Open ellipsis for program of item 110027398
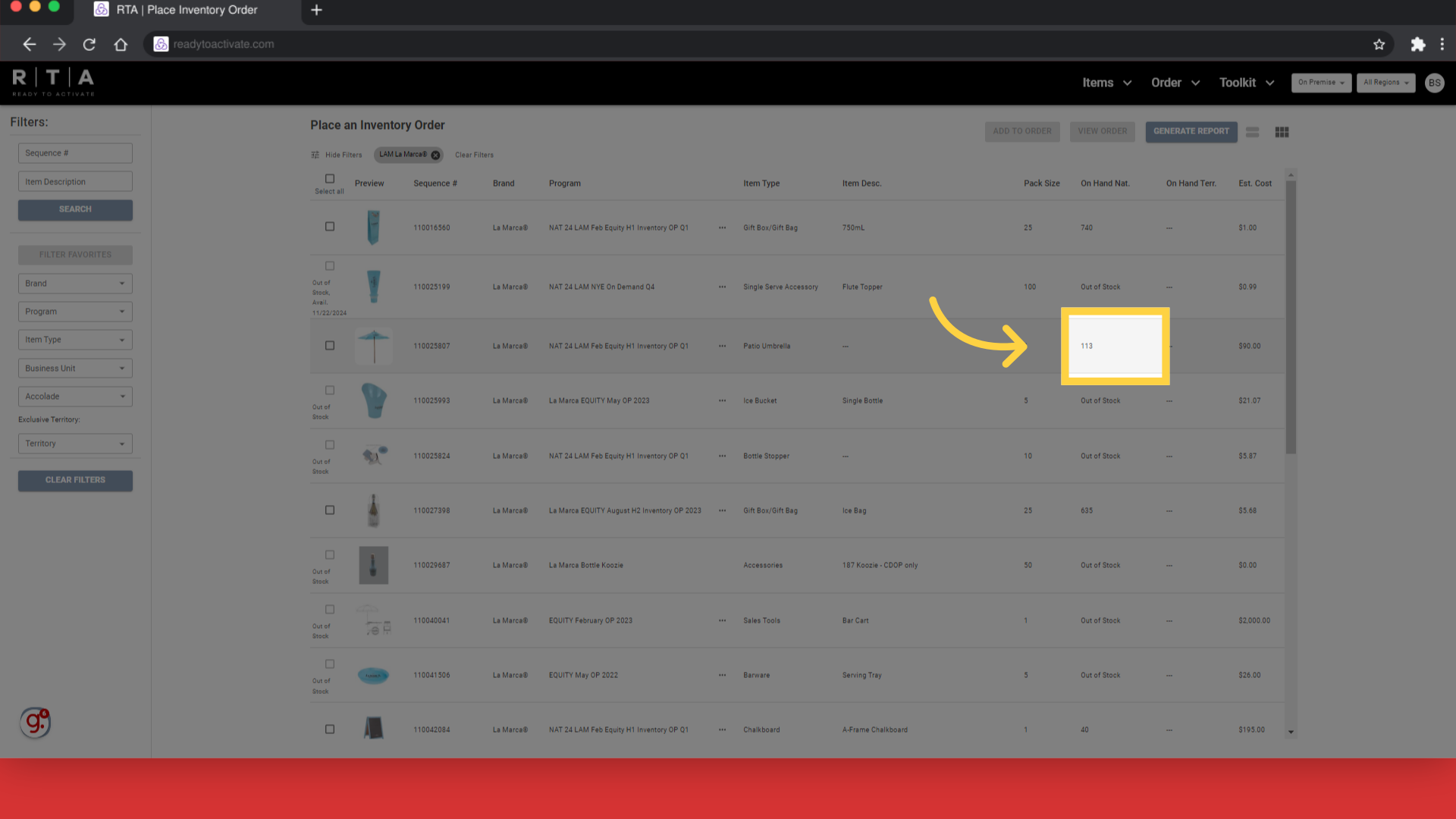 click(x=722, y=510)
